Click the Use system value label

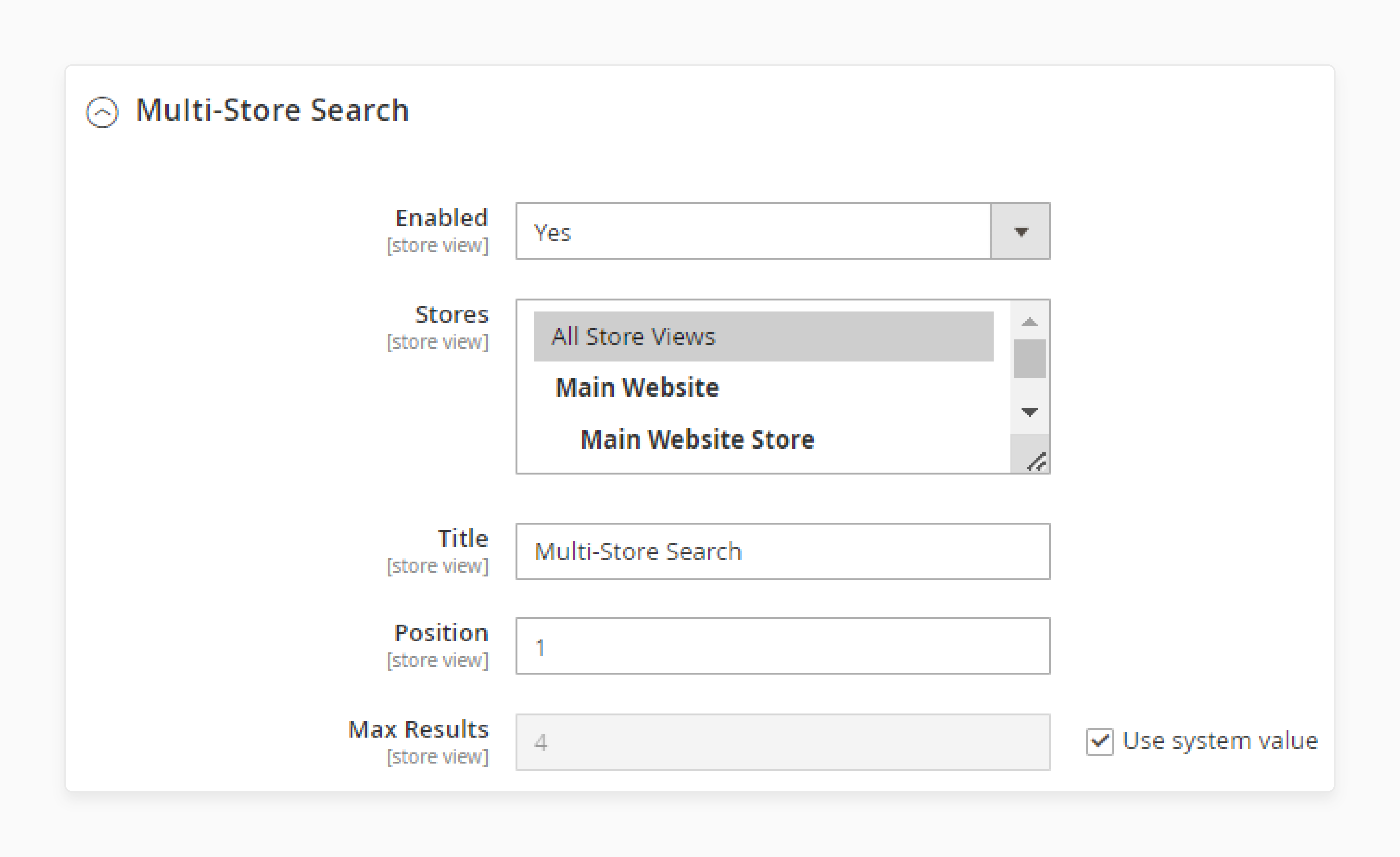1220,741
